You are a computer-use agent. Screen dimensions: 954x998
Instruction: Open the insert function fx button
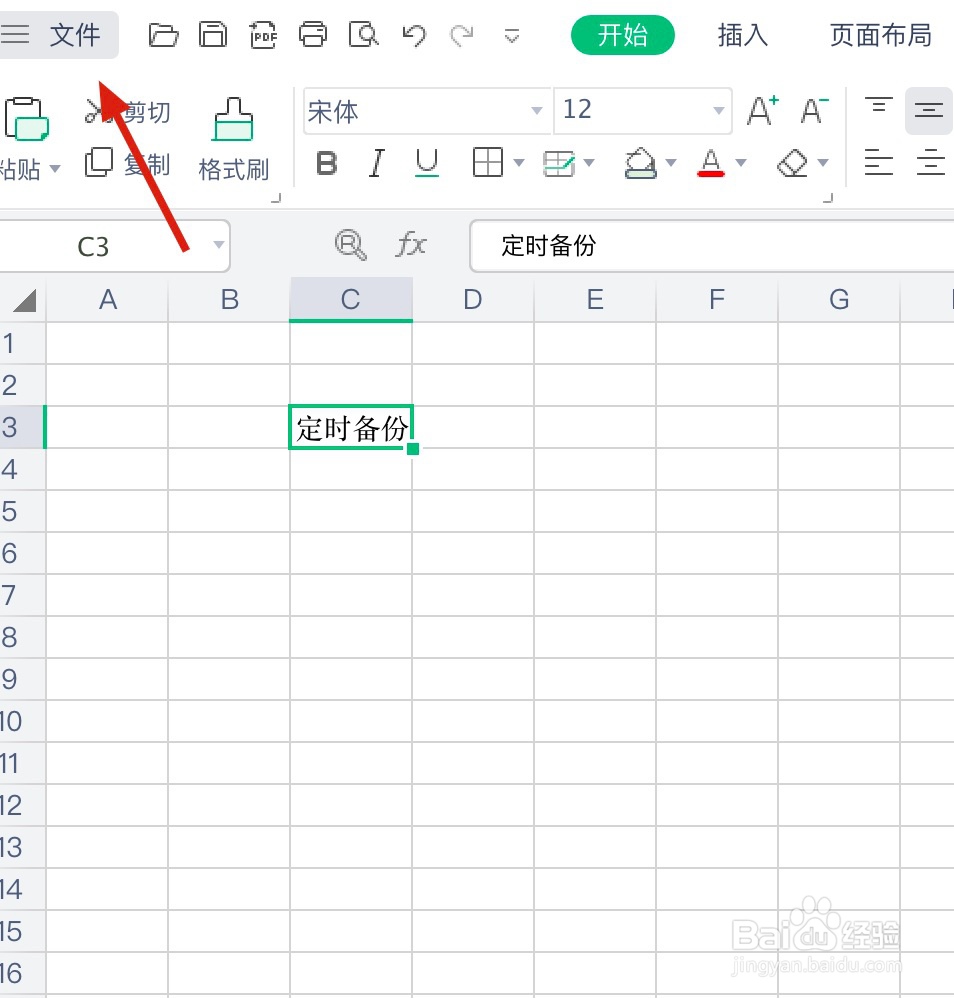[x=411, y=245]
